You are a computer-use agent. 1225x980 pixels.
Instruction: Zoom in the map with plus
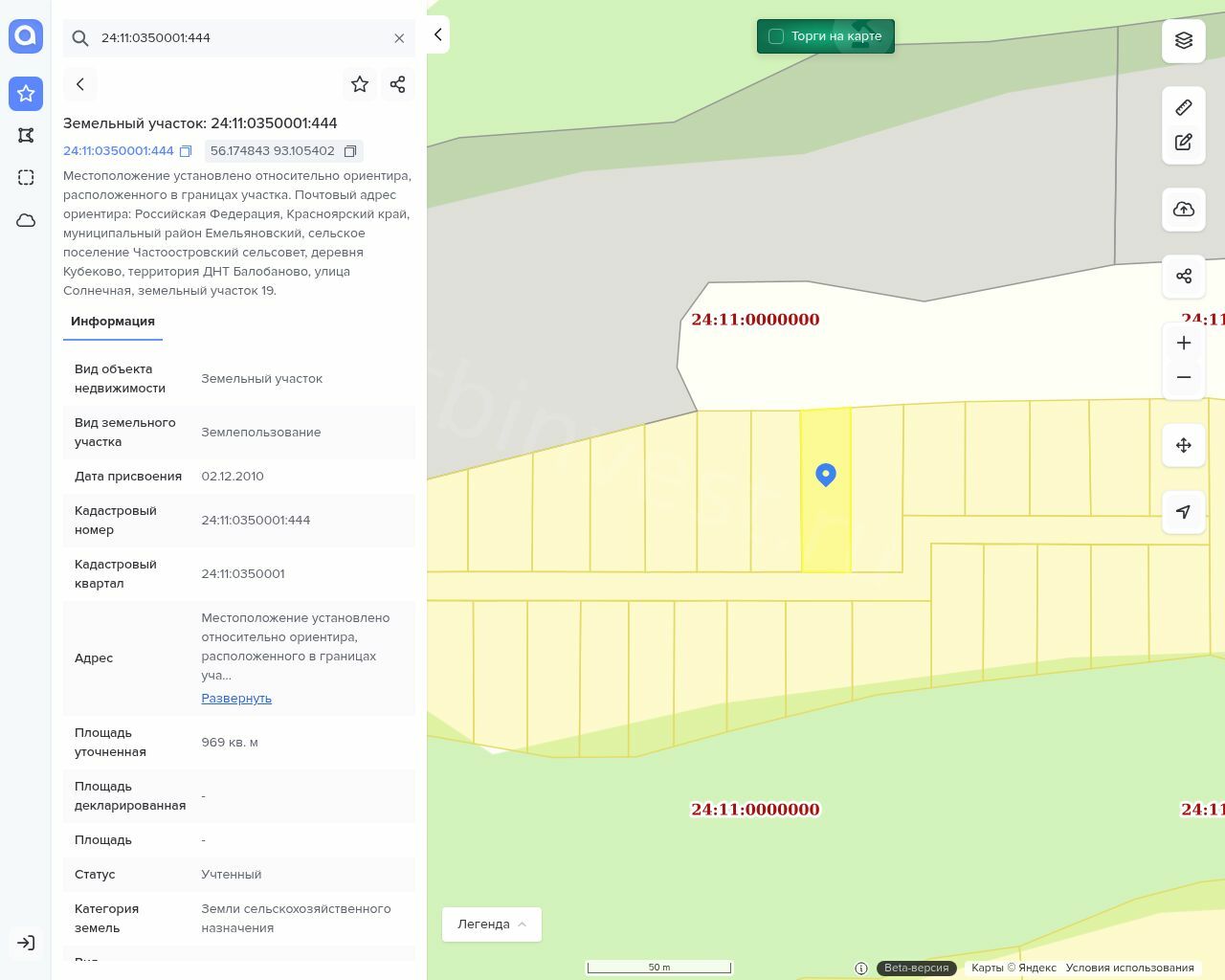click(x=1184, y=344)
